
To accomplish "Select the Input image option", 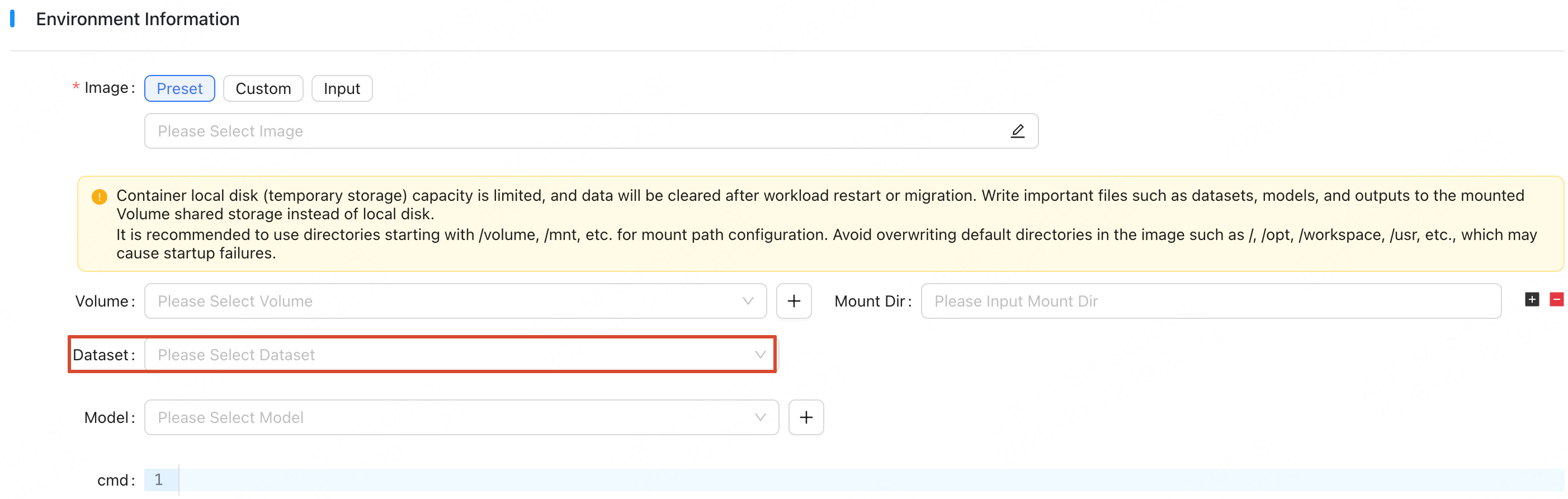I will (342, 88).
